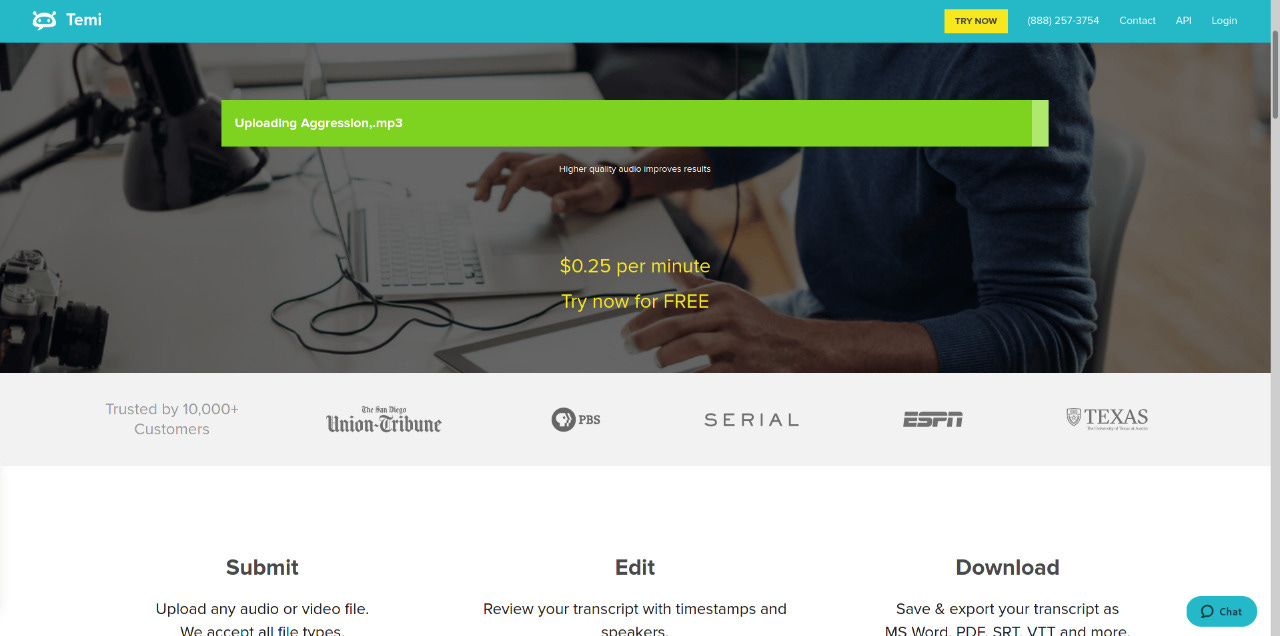The image size is (1280, 636).
Task: Click the Temi brand name text
Action: point(84,20)
